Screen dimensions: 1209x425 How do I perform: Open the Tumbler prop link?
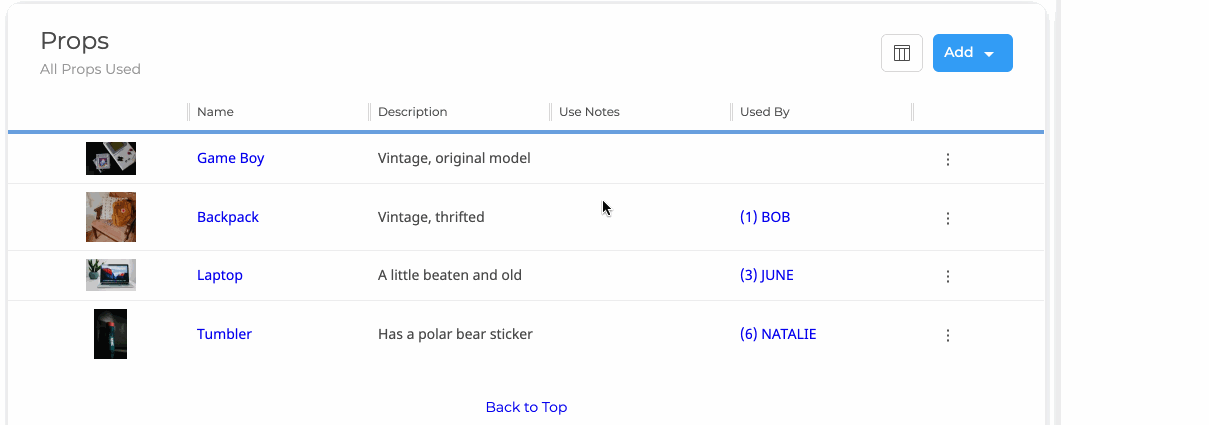[224, 334]
